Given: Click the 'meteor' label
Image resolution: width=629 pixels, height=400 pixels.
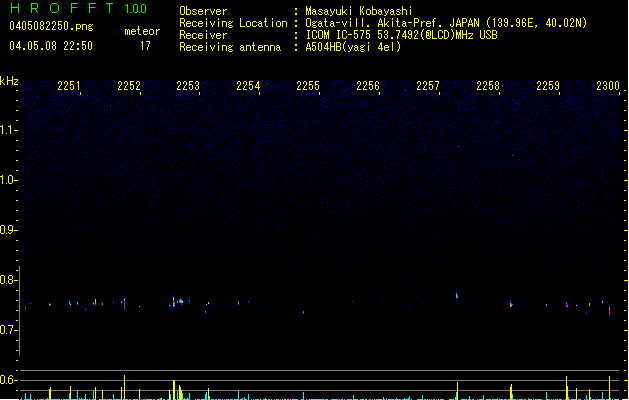Looking at the screenshot, I should [x=142, y=31].
